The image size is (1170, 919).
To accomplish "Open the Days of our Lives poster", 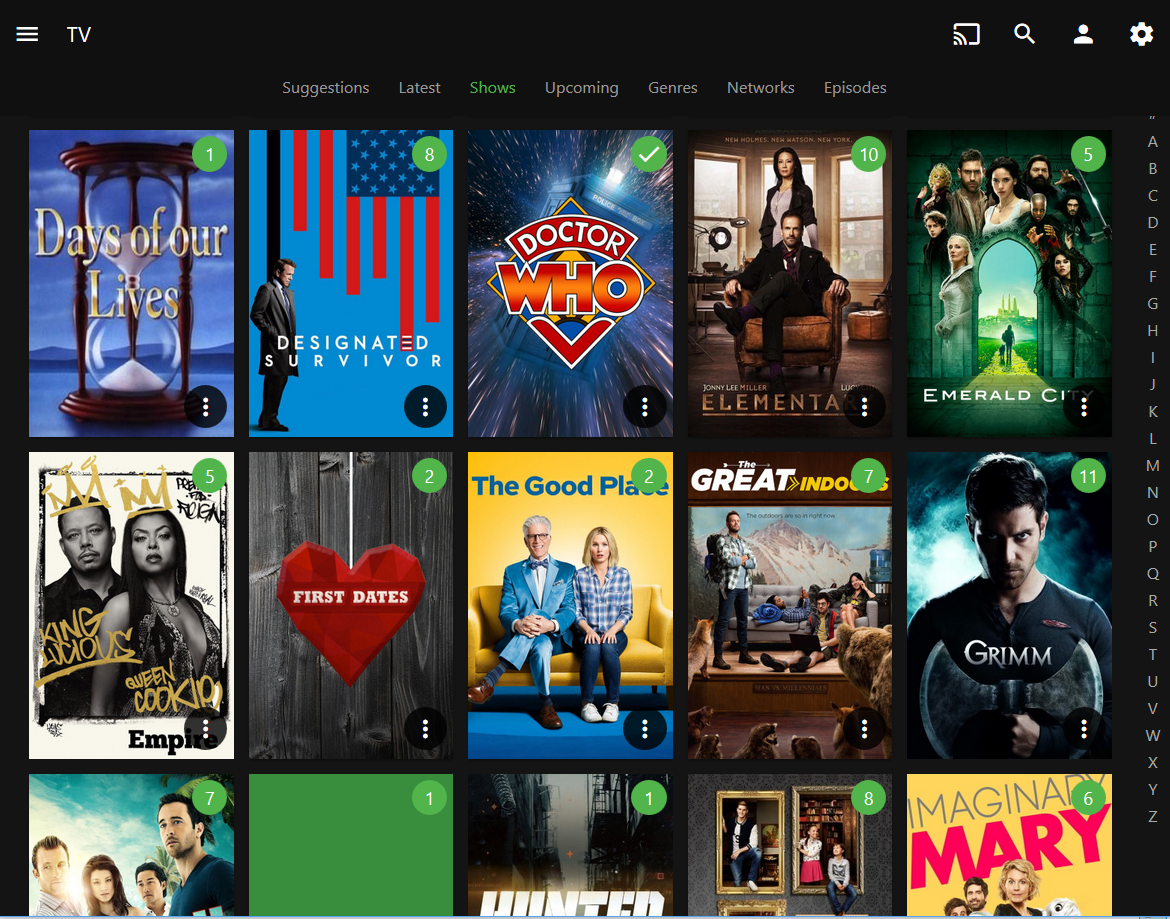I will (131, 283).
